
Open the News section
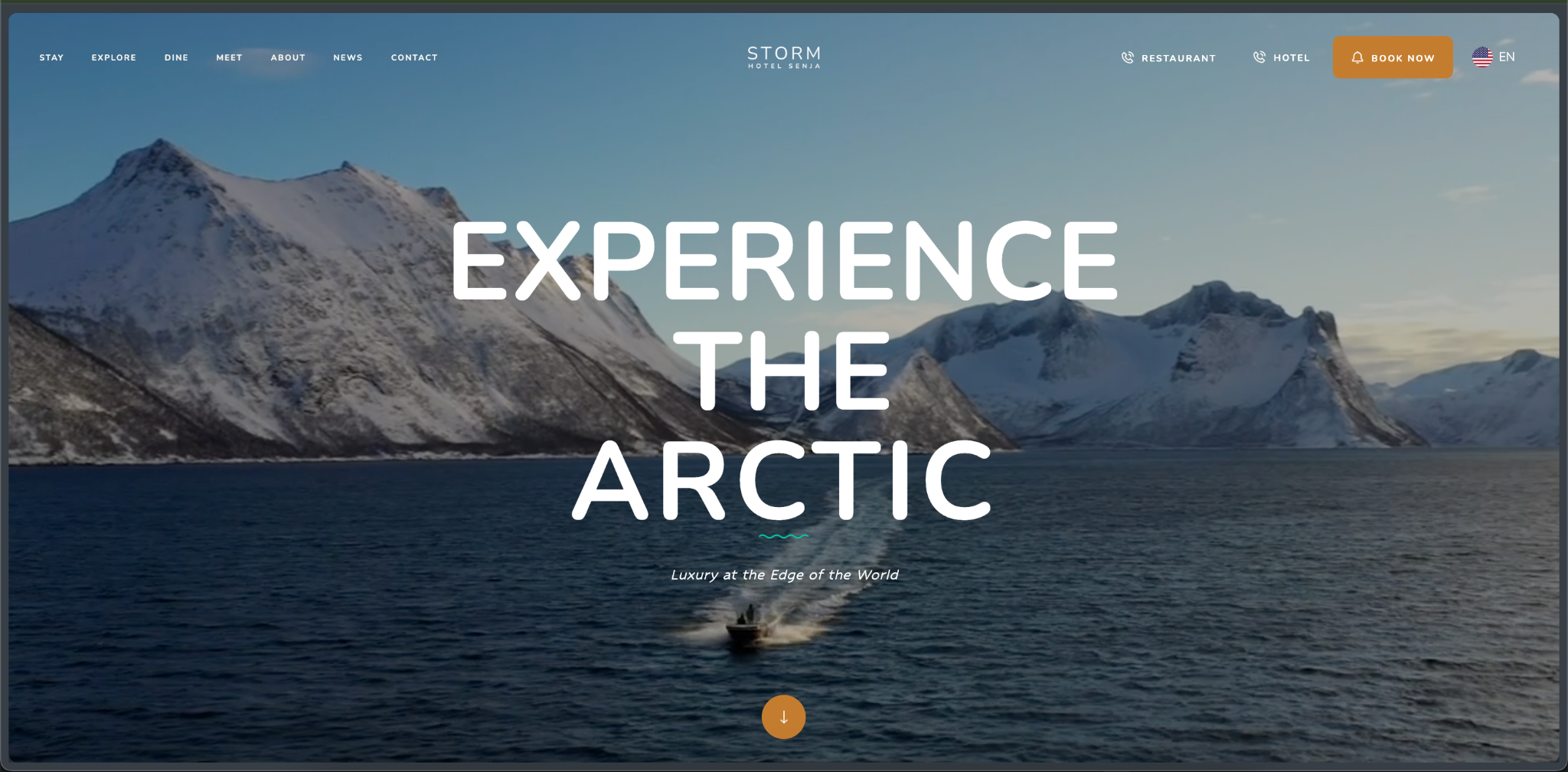(x=348, y=57)
